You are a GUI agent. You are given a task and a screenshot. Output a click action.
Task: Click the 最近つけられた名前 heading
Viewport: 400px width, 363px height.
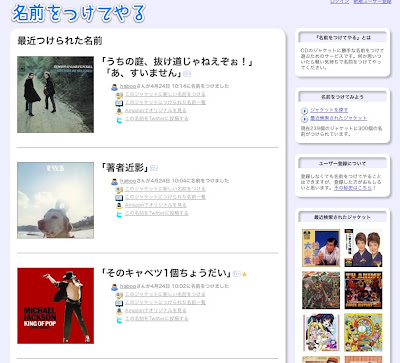(x=60, y=41)
